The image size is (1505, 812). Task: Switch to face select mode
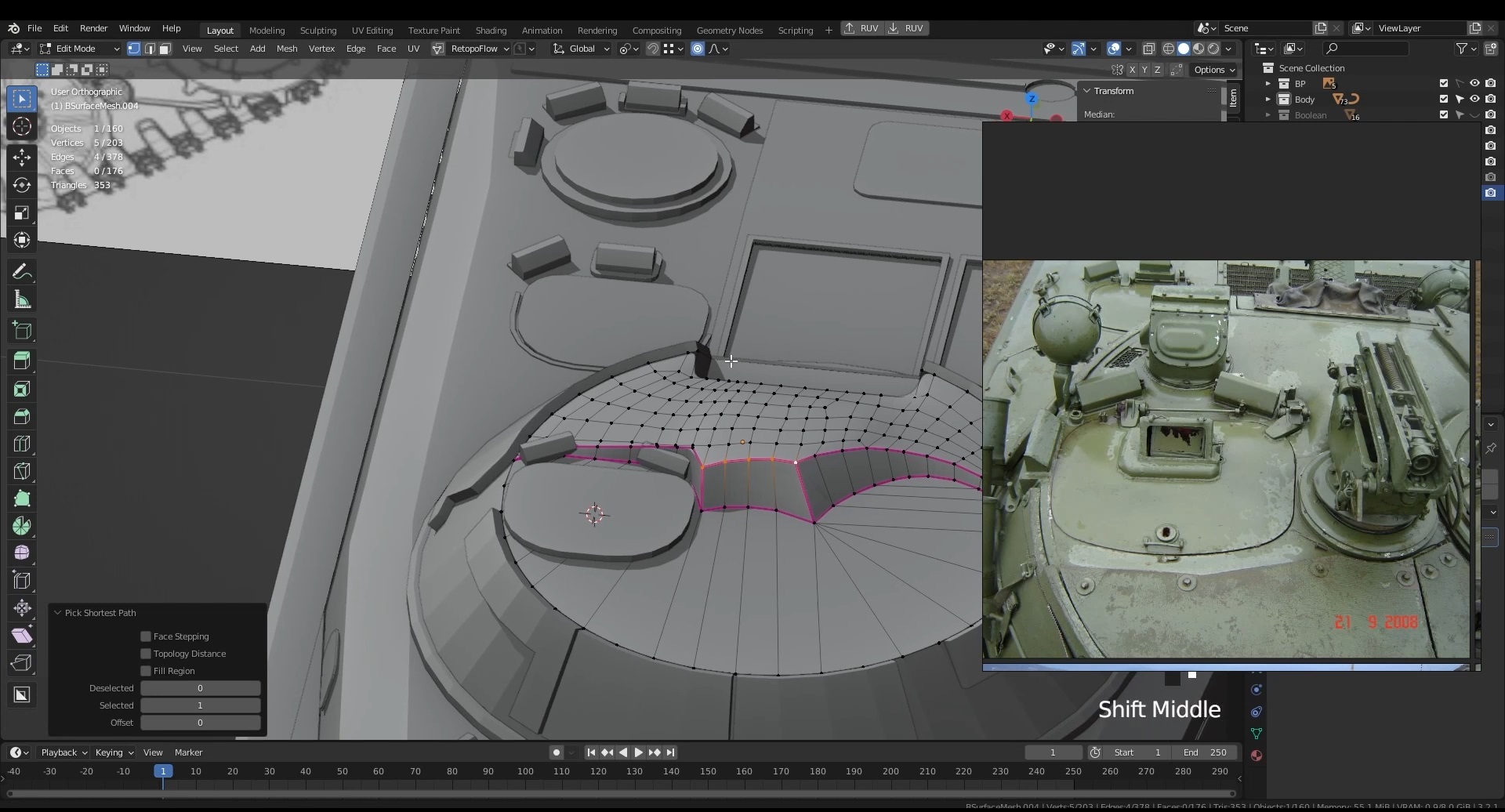pos(165,49)
